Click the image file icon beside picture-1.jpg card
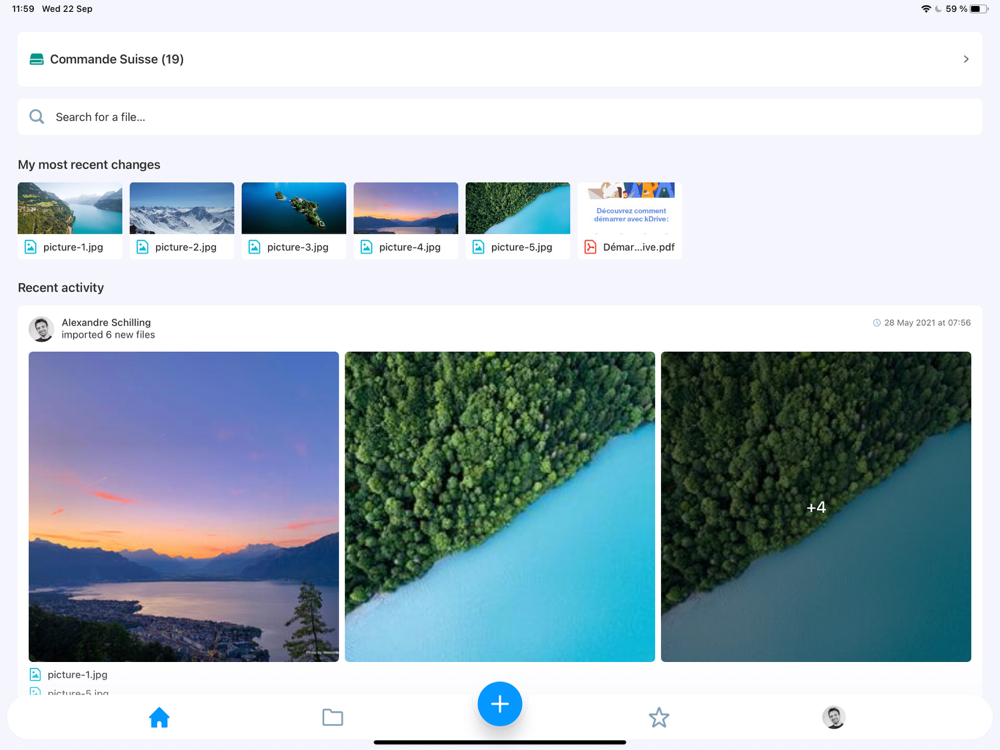Viewport: 1000px width, 750px height. (30, 247)
